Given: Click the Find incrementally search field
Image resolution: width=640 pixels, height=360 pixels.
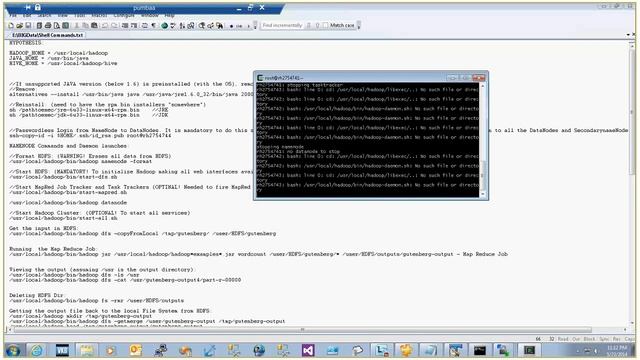Looking at the screenshot, I should click(282, 25).
